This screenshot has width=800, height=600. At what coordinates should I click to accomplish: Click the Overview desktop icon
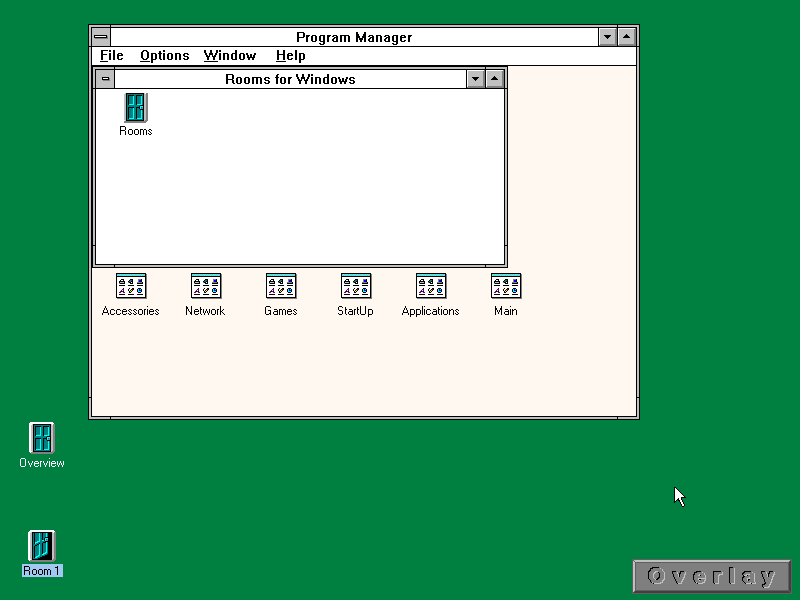click(42, 438)
